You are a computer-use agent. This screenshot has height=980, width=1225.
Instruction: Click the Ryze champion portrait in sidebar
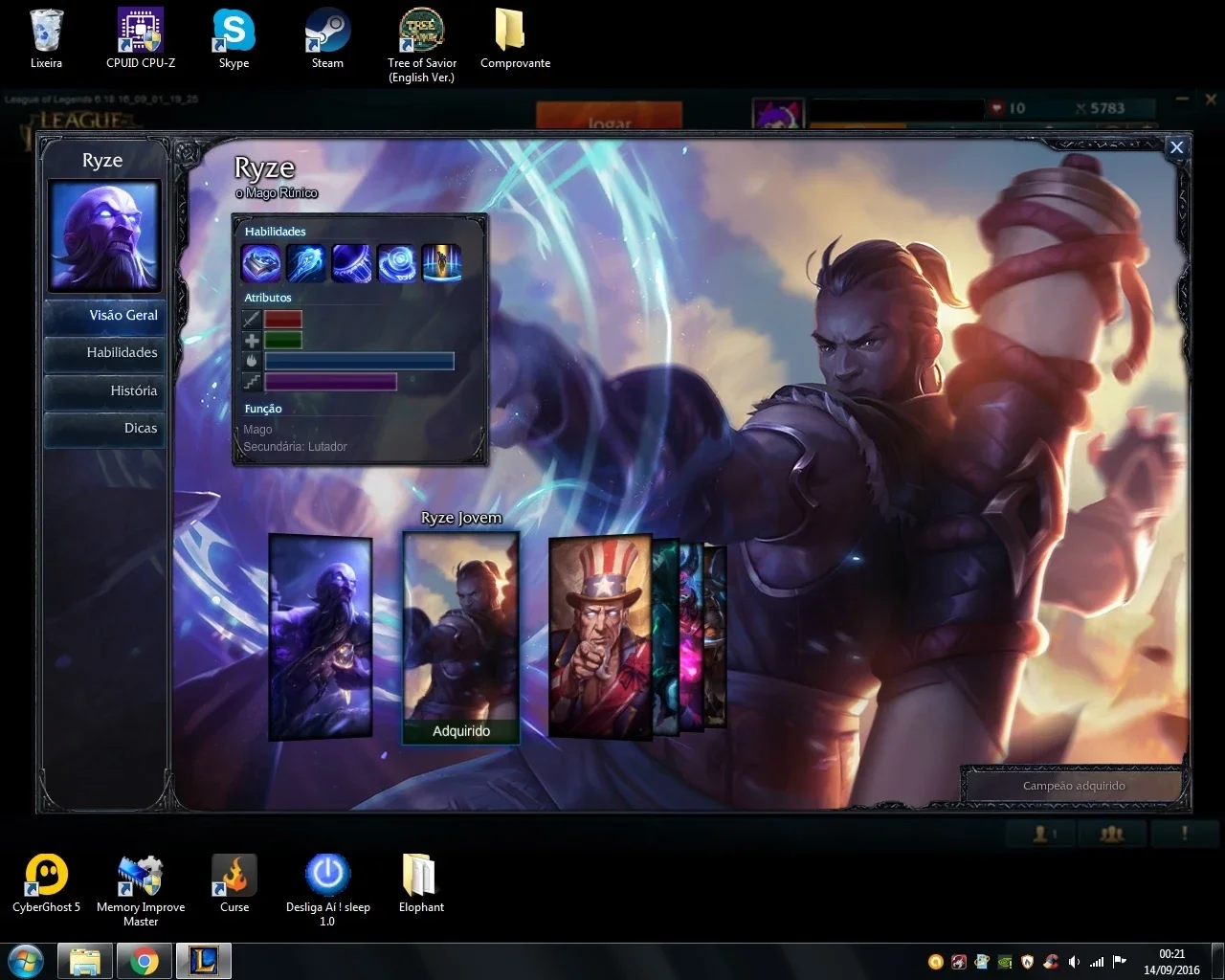point(103,235)
